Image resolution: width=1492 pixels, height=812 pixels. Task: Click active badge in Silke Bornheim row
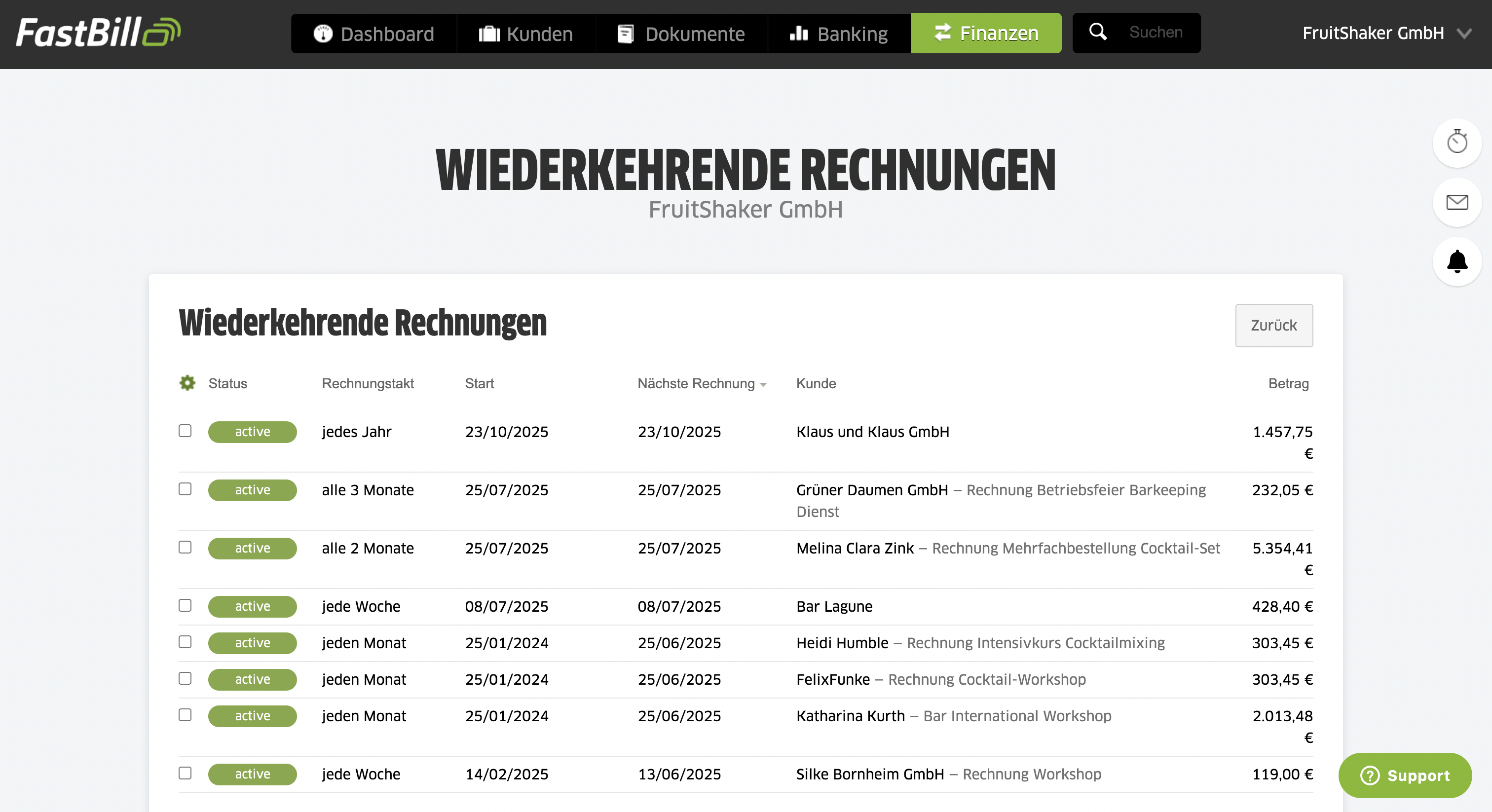253,775
